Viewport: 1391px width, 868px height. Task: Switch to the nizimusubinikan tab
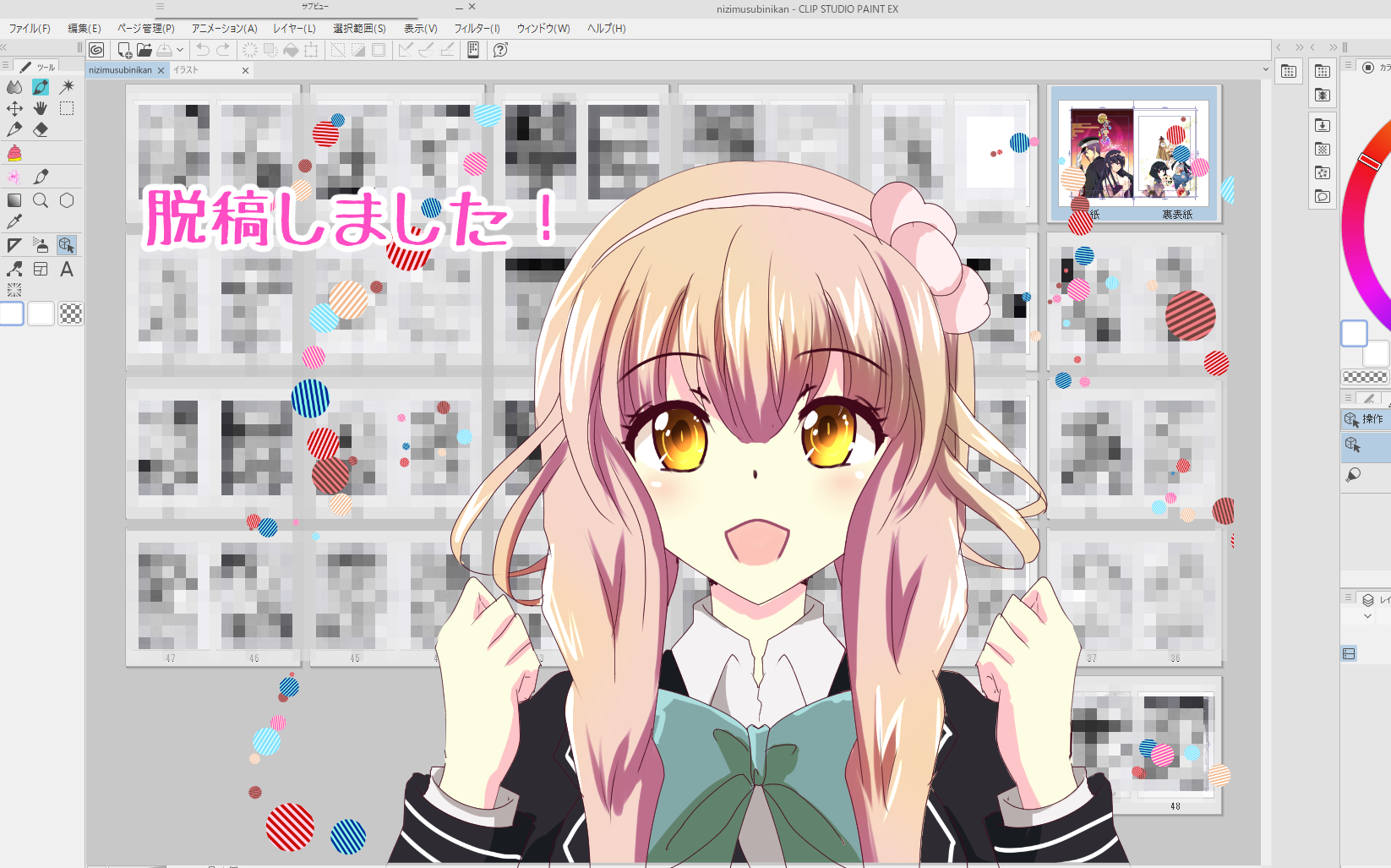(120, 70)
